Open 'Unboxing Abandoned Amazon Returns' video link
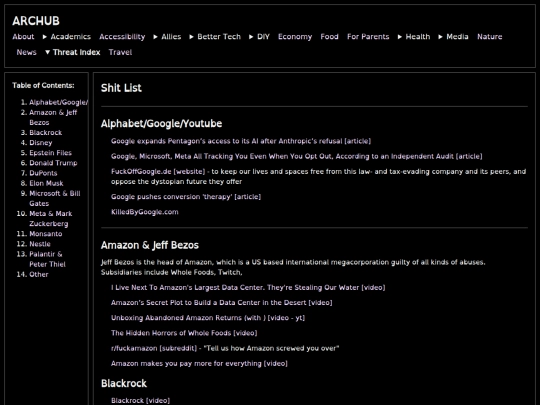Screen dimensions: 540x405 pos(208,318)
